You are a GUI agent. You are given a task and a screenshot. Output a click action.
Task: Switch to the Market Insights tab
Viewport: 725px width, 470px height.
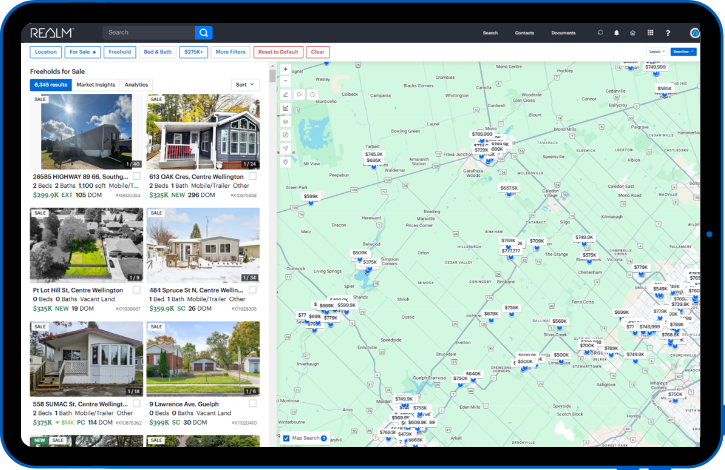96,85
